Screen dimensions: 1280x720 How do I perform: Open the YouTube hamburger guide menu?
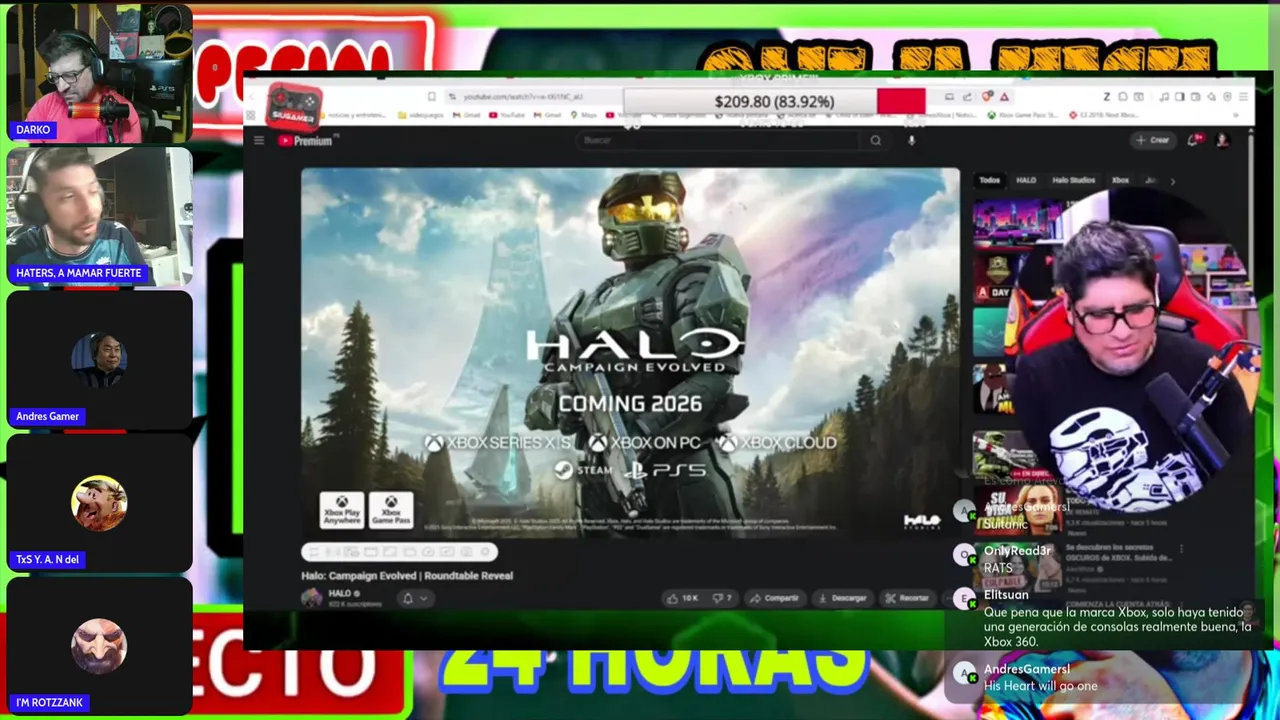tap(258, 140)
